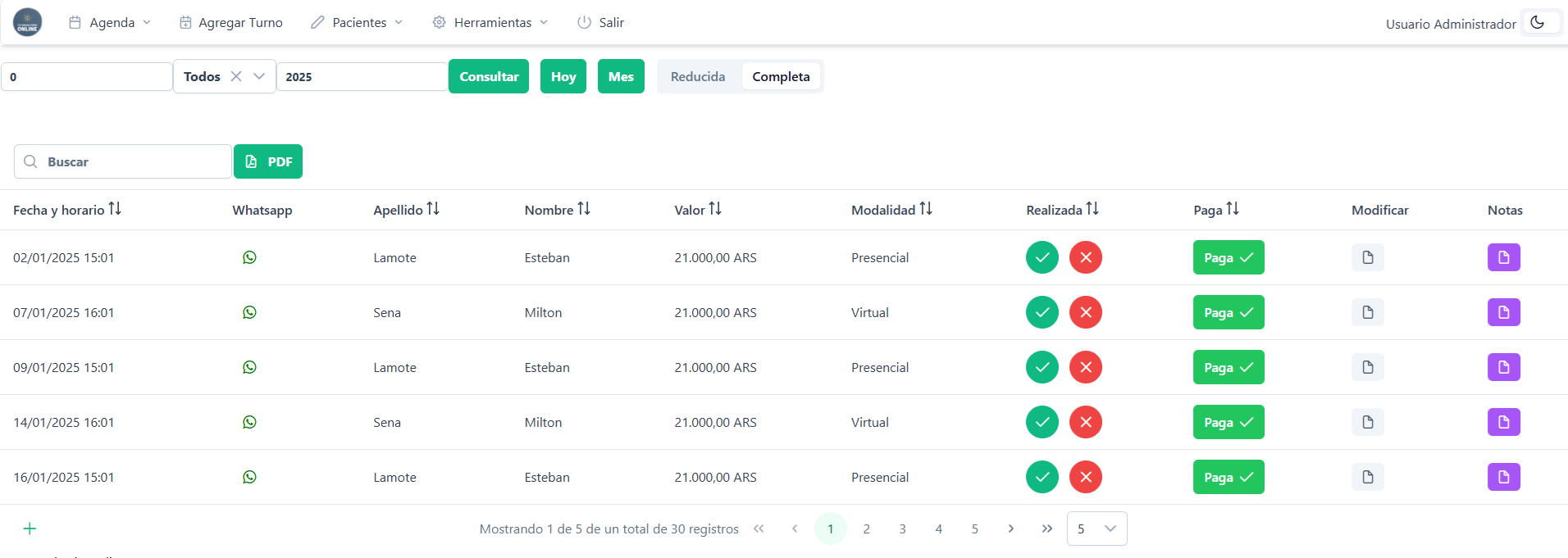
Task: Click the green plus add icon
Action: coord(30,529)
